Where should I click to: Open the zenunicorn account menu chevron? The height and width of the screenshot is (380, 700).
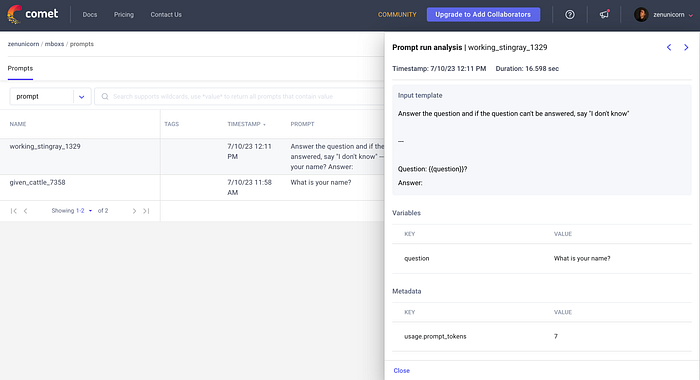tap(691, 15)
